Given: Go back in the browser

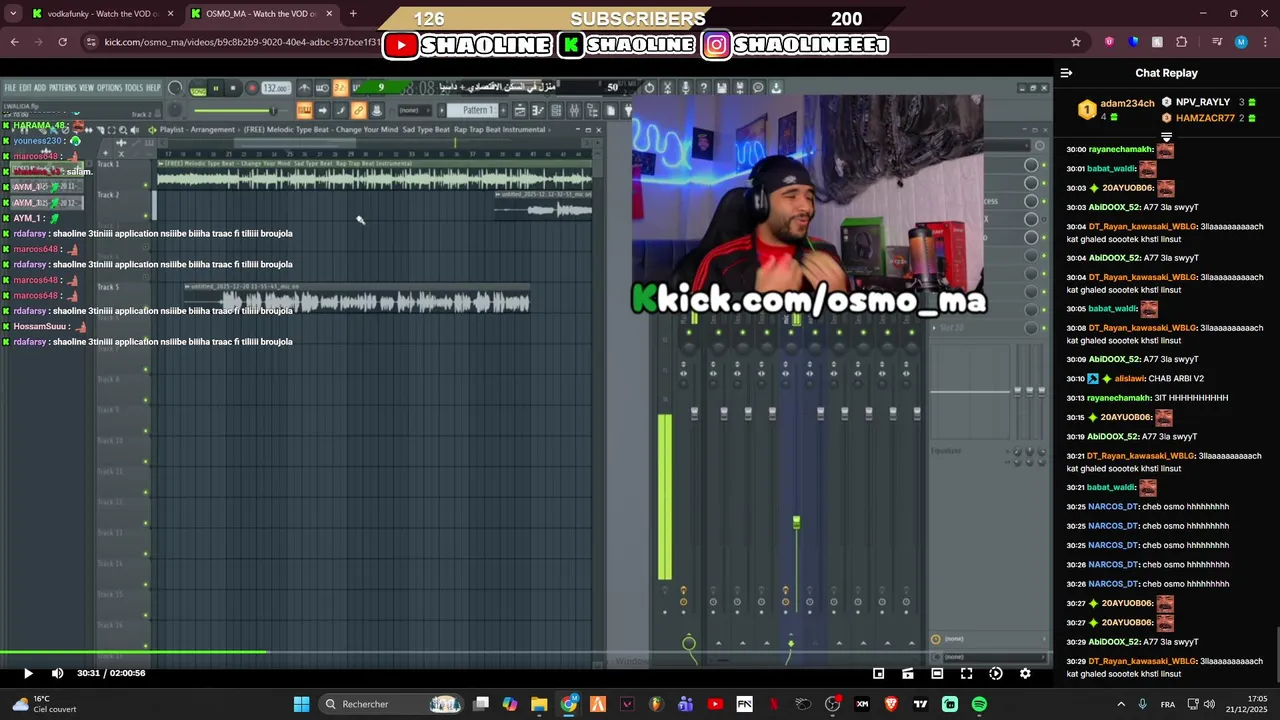Looking at the screenshot, I should point(14,42).
